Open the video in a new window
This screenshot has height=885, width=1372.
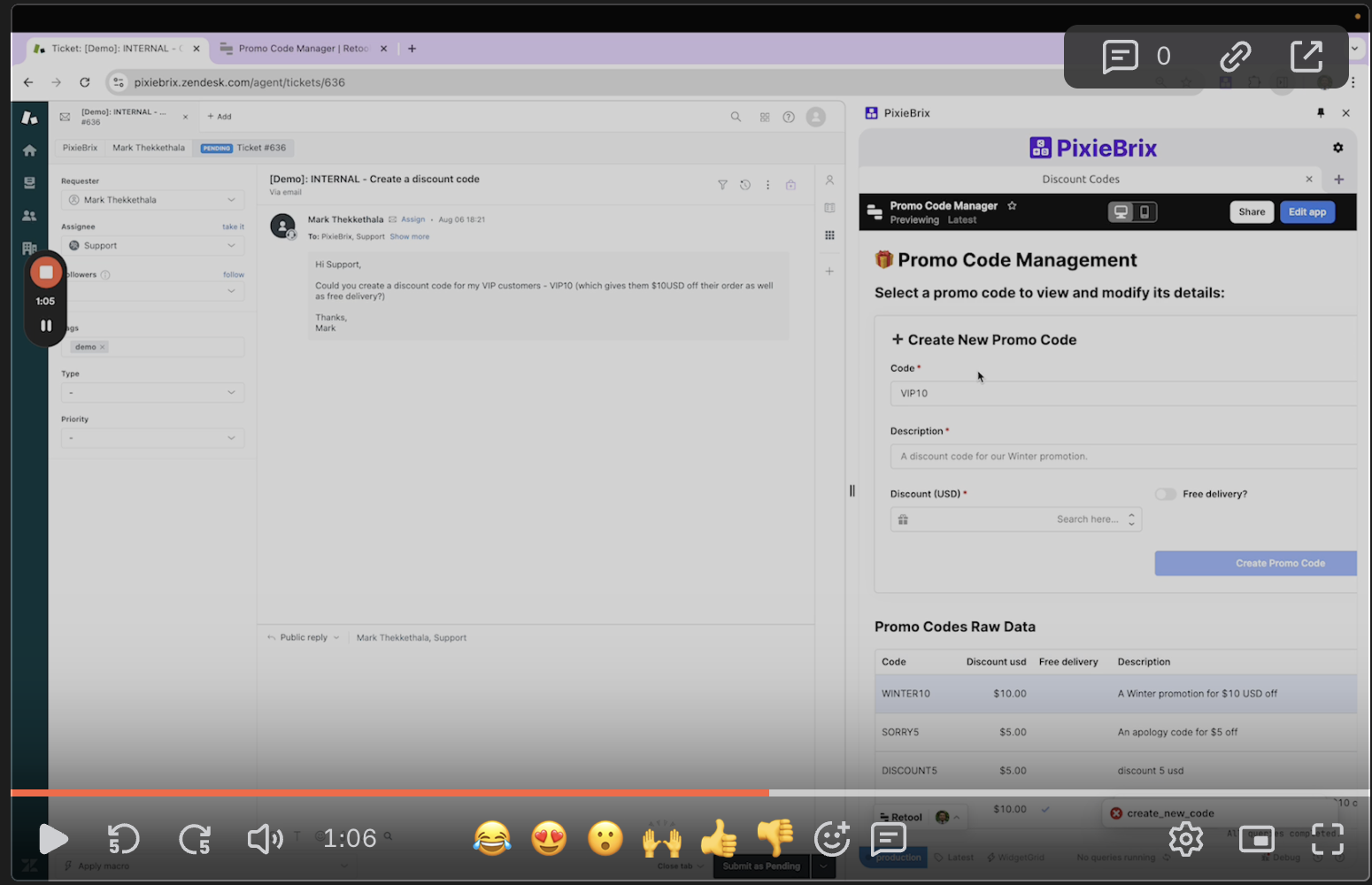pos(1306,57)
